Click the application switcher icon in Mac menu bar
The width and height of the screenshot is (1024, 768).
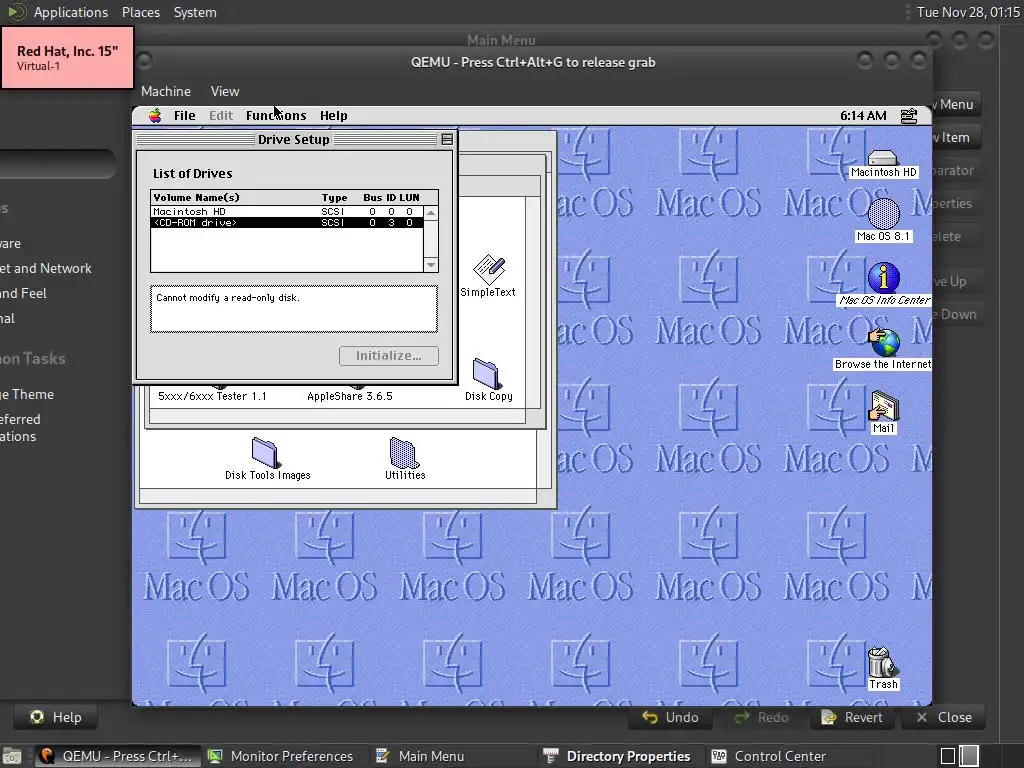(x=908, y=116)
